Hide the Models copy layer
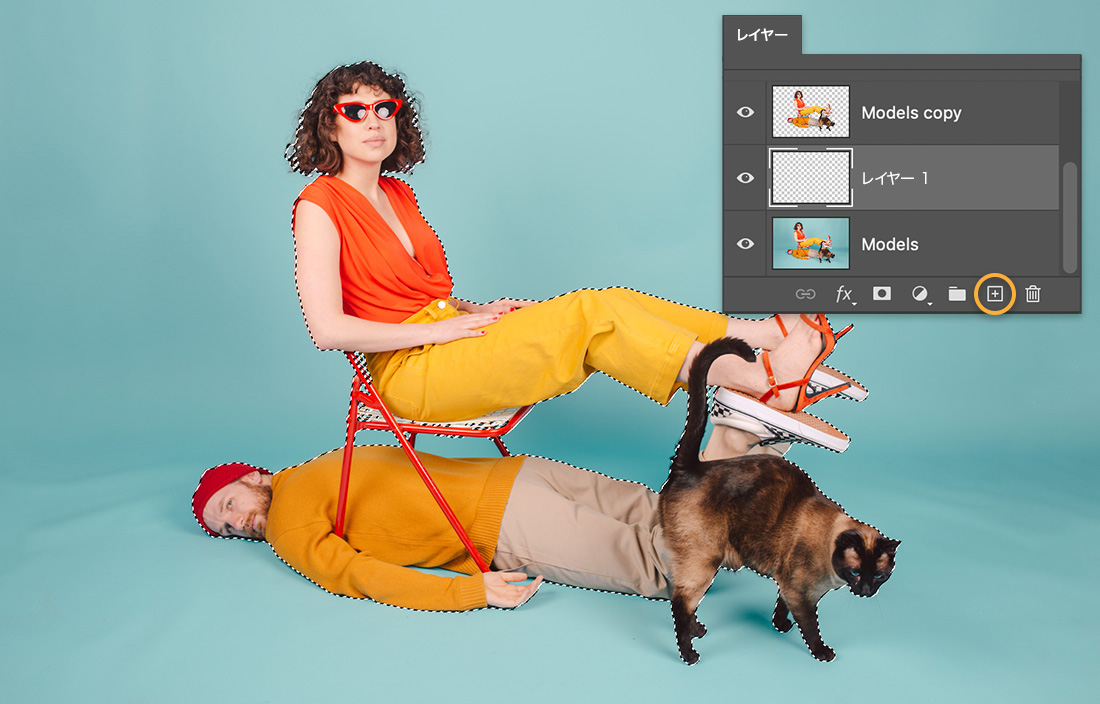The height and width of the screenshot is (704, 1100). pyautogui.click(x=746, y=112)
